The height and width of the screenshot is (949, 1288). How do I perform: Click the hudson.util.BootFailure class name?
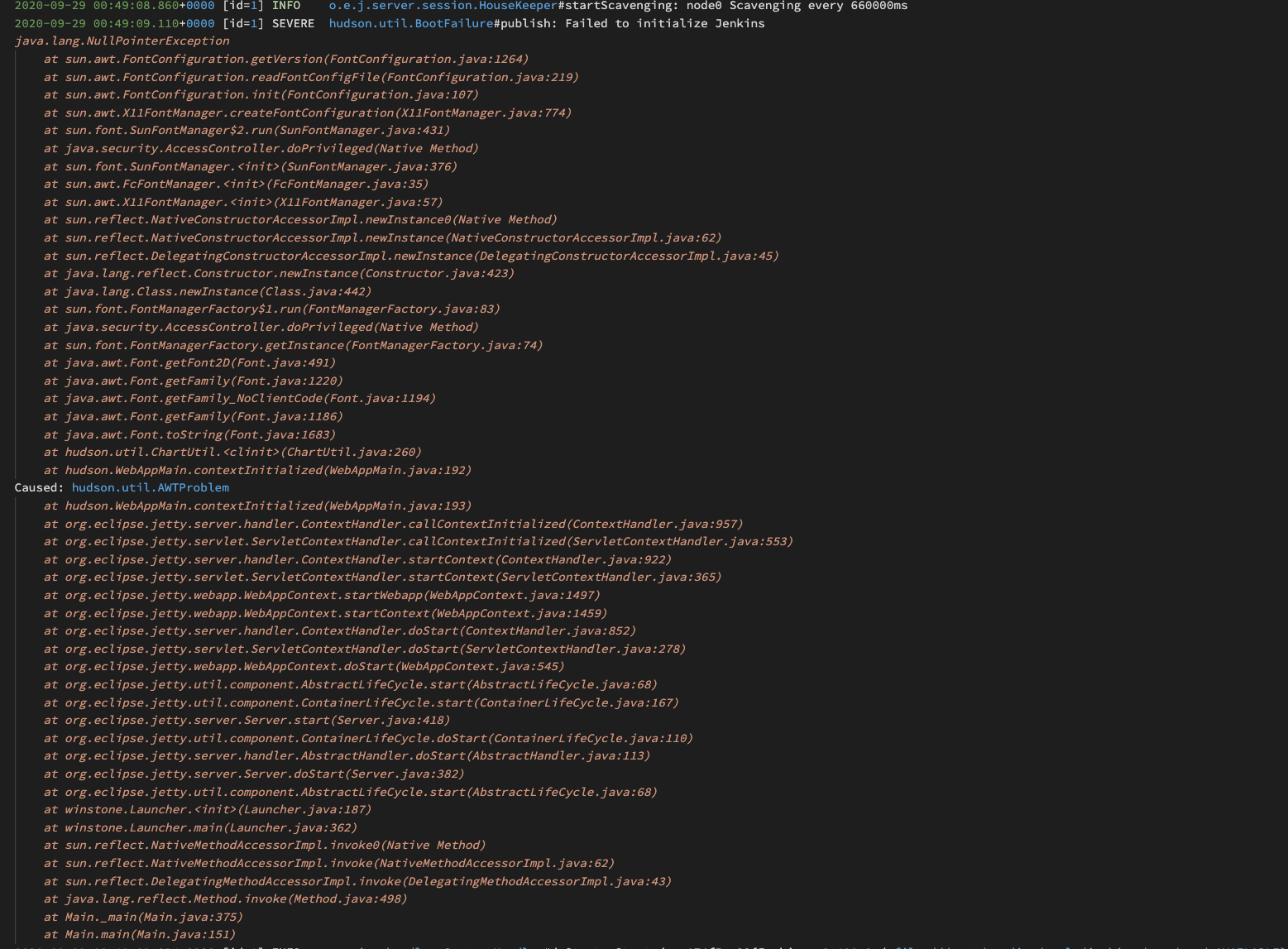[x=411, y=23]
